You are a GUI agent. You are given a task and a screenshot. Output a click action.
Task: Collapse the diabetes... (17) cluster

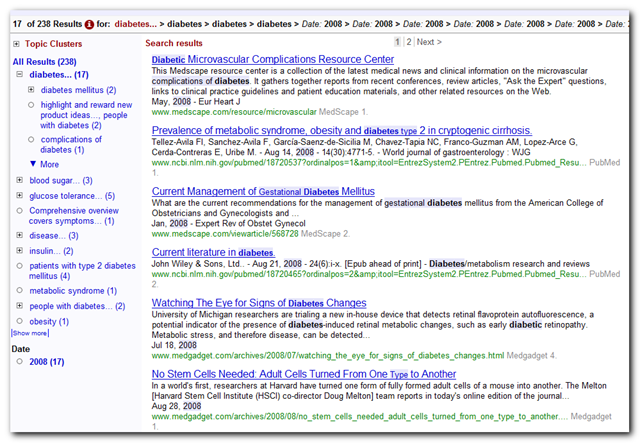pos(19,74)
